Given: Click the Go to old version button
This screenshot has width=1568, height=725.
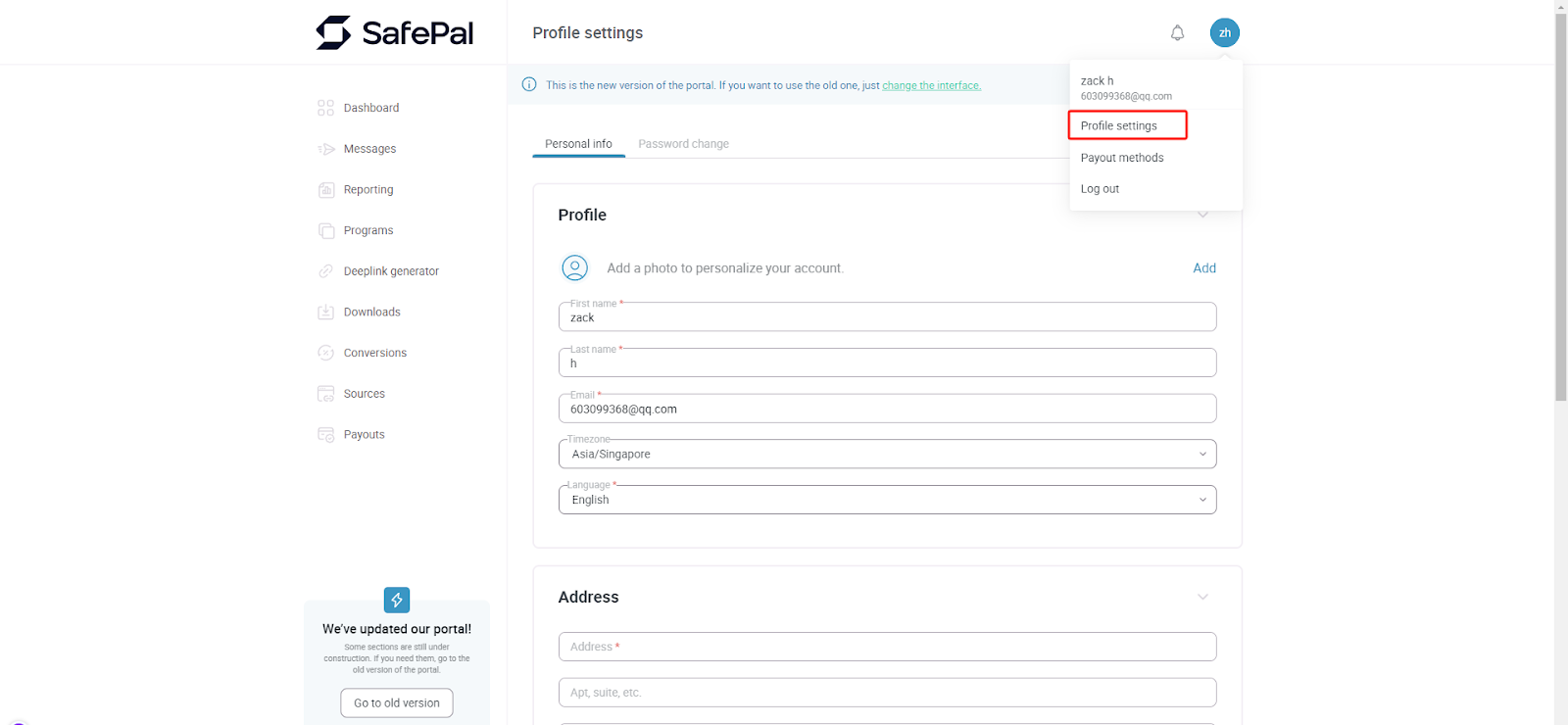Looking at the screenshot, I should tap(397, 703).
